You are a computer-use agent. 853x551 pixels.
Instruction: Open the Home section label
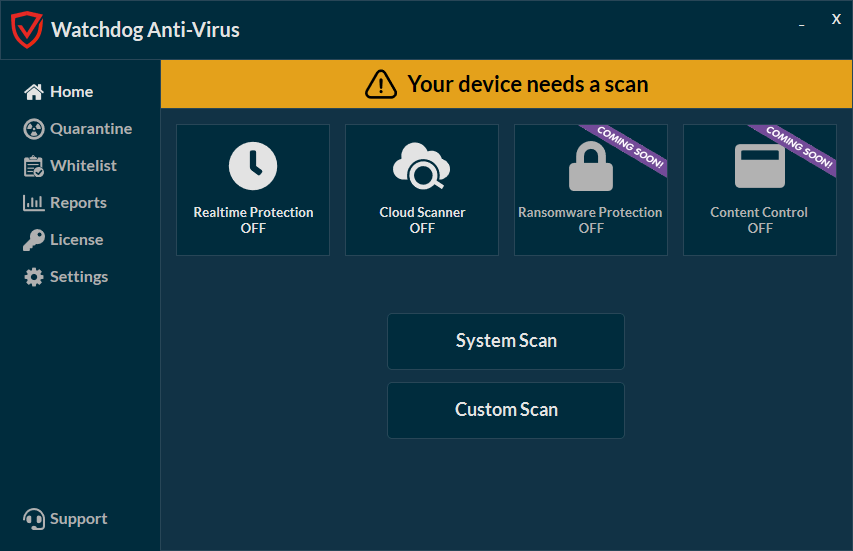[71, 92]
